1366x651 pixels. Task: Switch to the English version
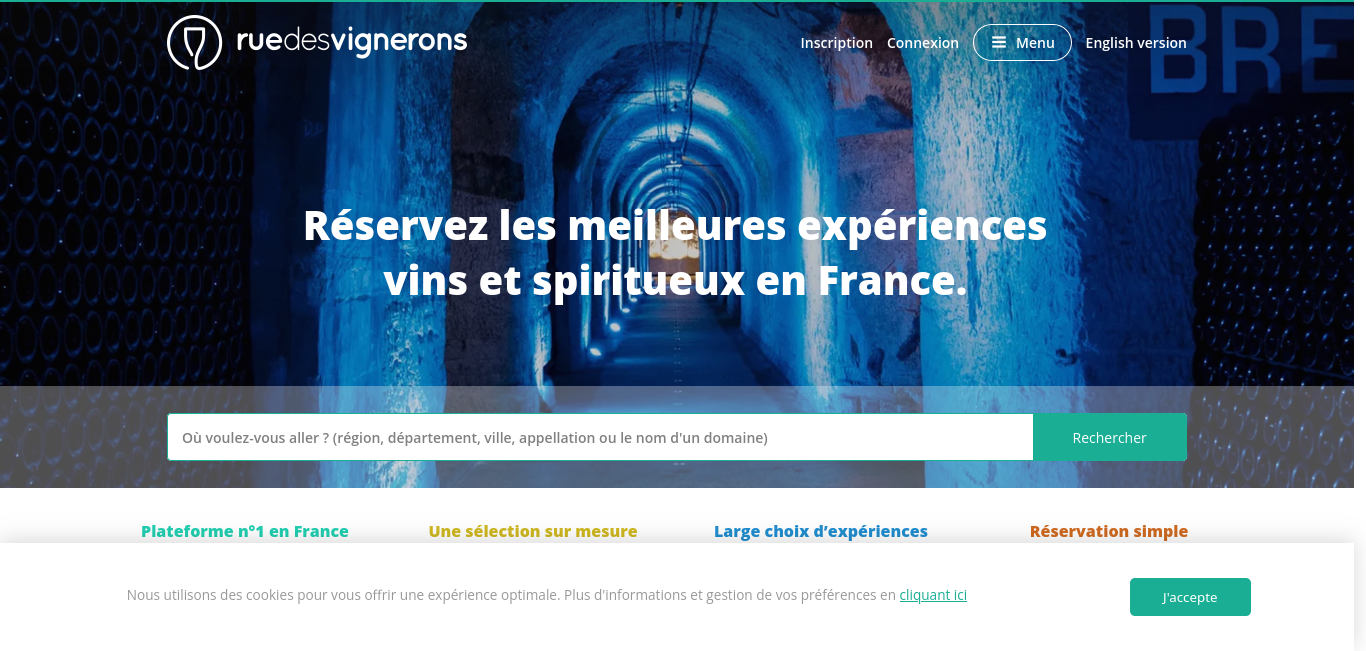[x=1136, y=43]
